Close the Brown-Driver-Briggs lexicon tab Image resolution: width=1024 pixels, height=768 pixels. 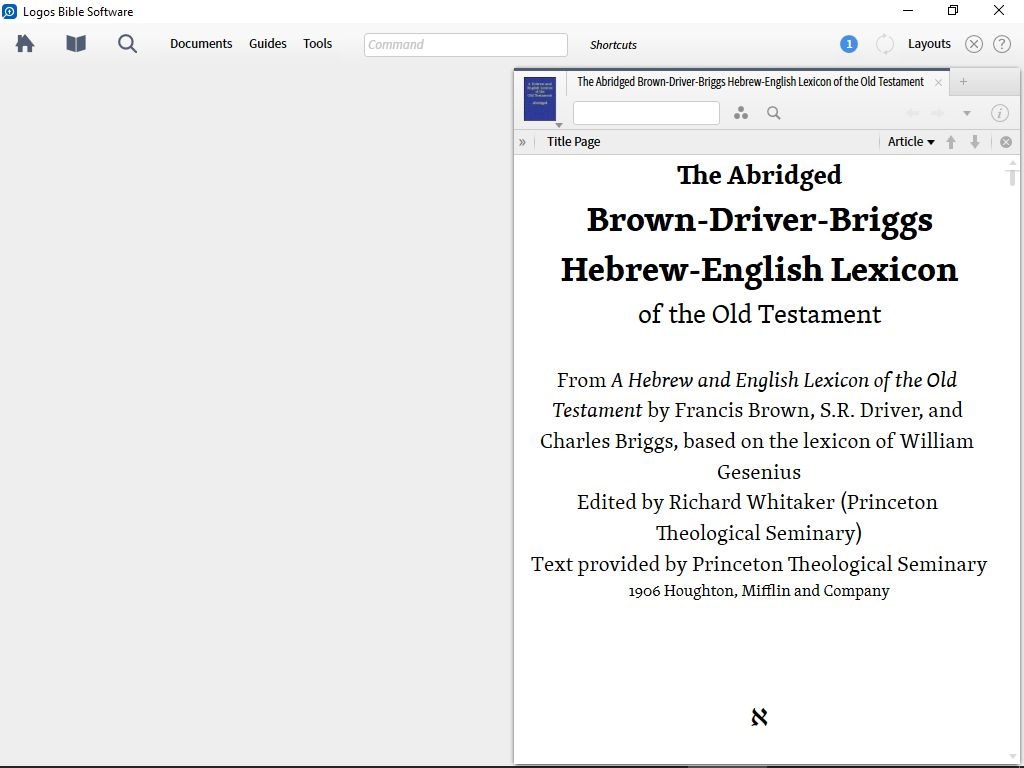(x=938, y=82)
